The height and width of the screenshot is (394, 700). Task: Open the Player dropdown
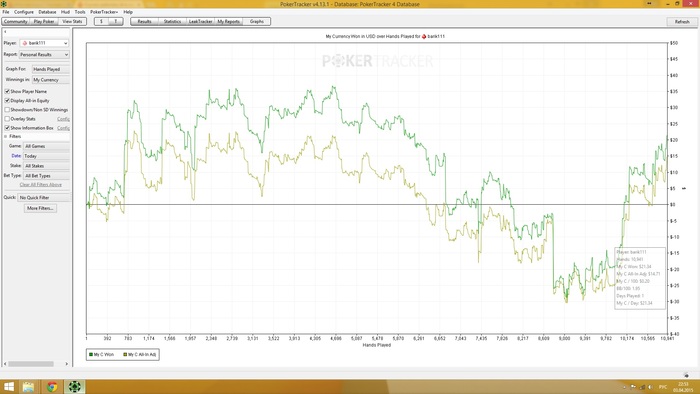coord(44,43)
